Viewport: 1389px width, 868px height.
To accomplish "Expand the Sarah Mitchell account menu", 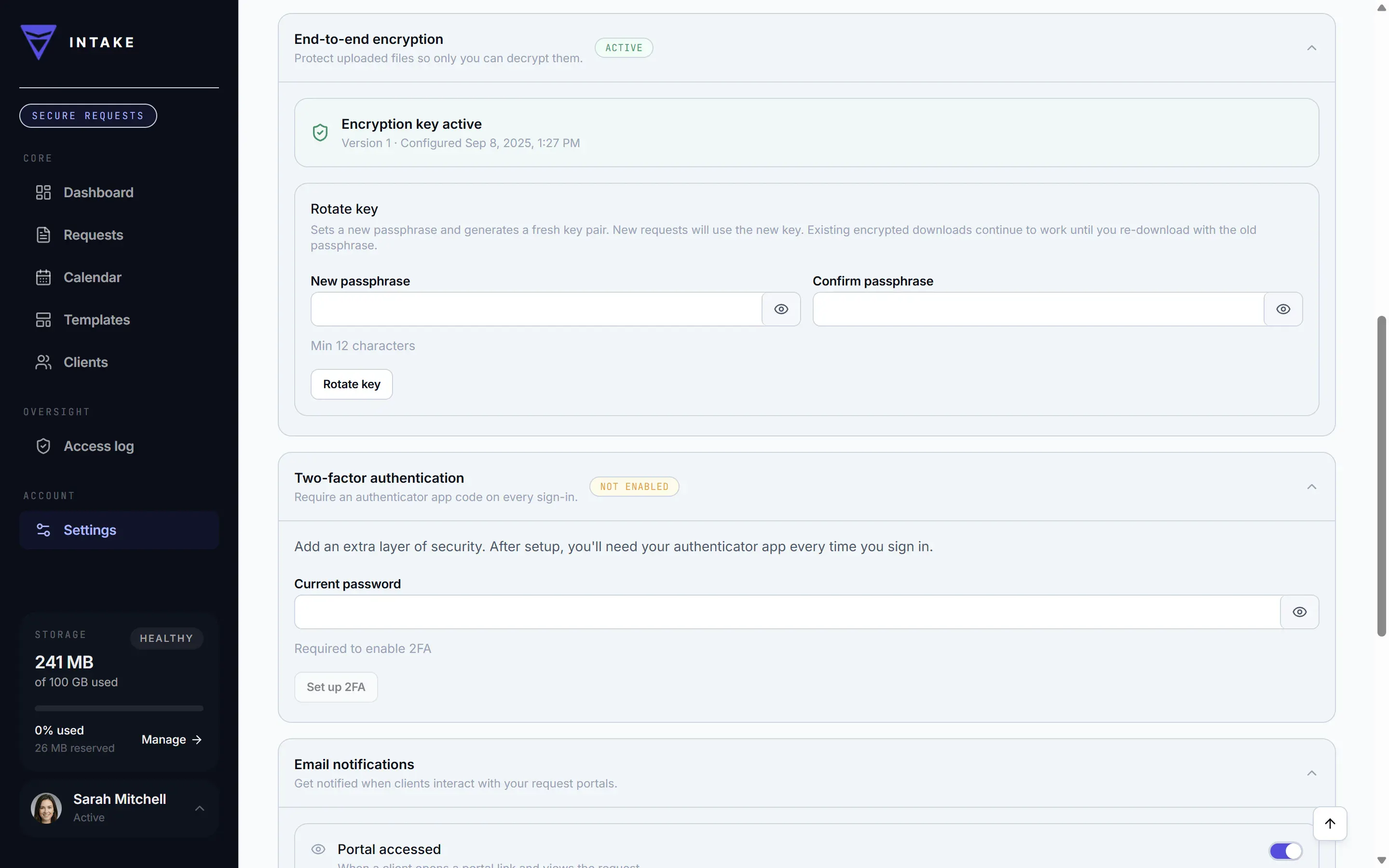I will coord(199,808).
